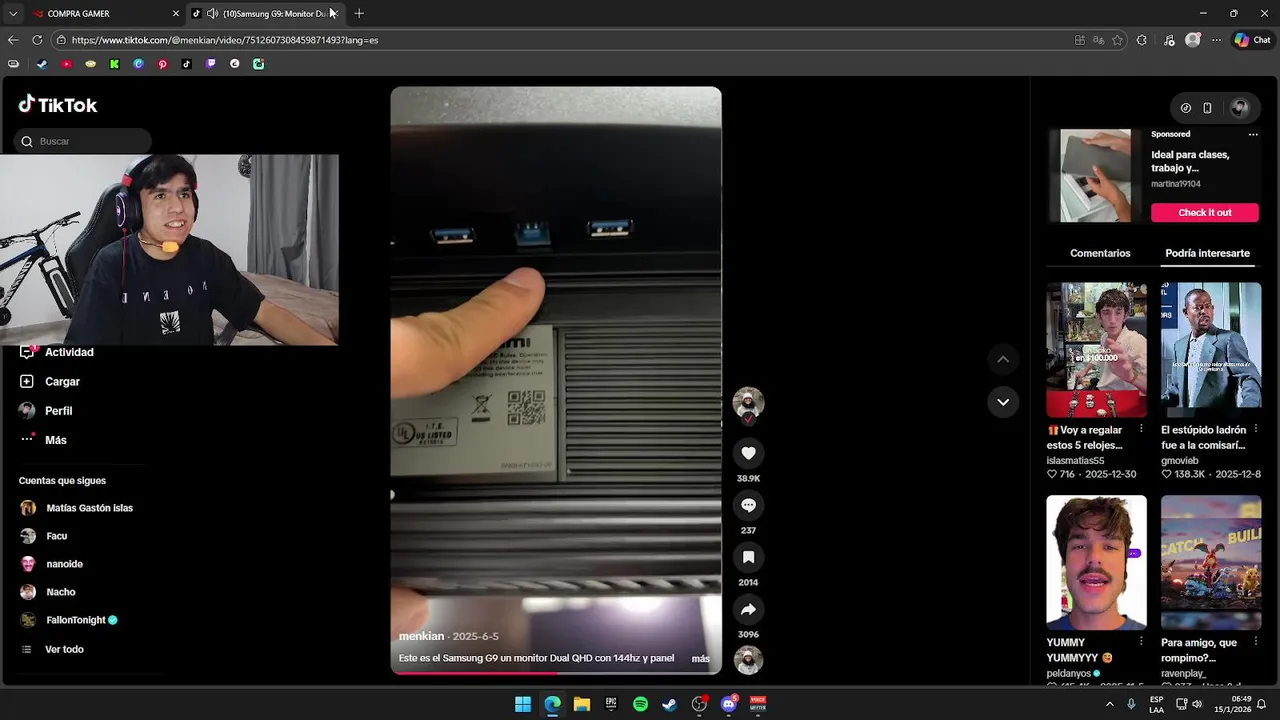Click Check it out sponsored button
Viewport: 1280px width, 720px height.
click(x=1204, y=212)
